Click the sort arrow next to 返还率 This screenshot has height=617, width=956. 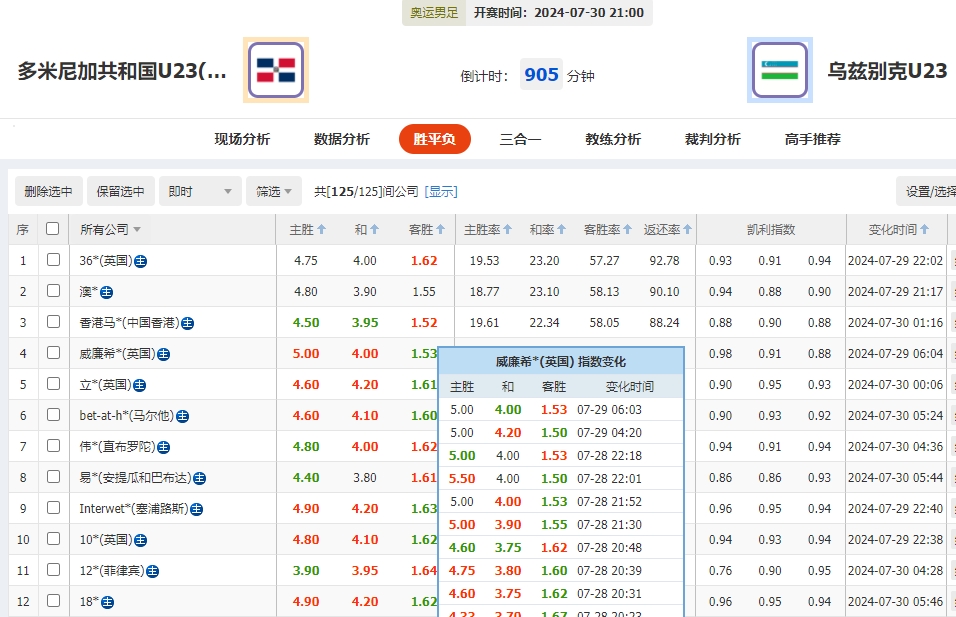point(685,229)
